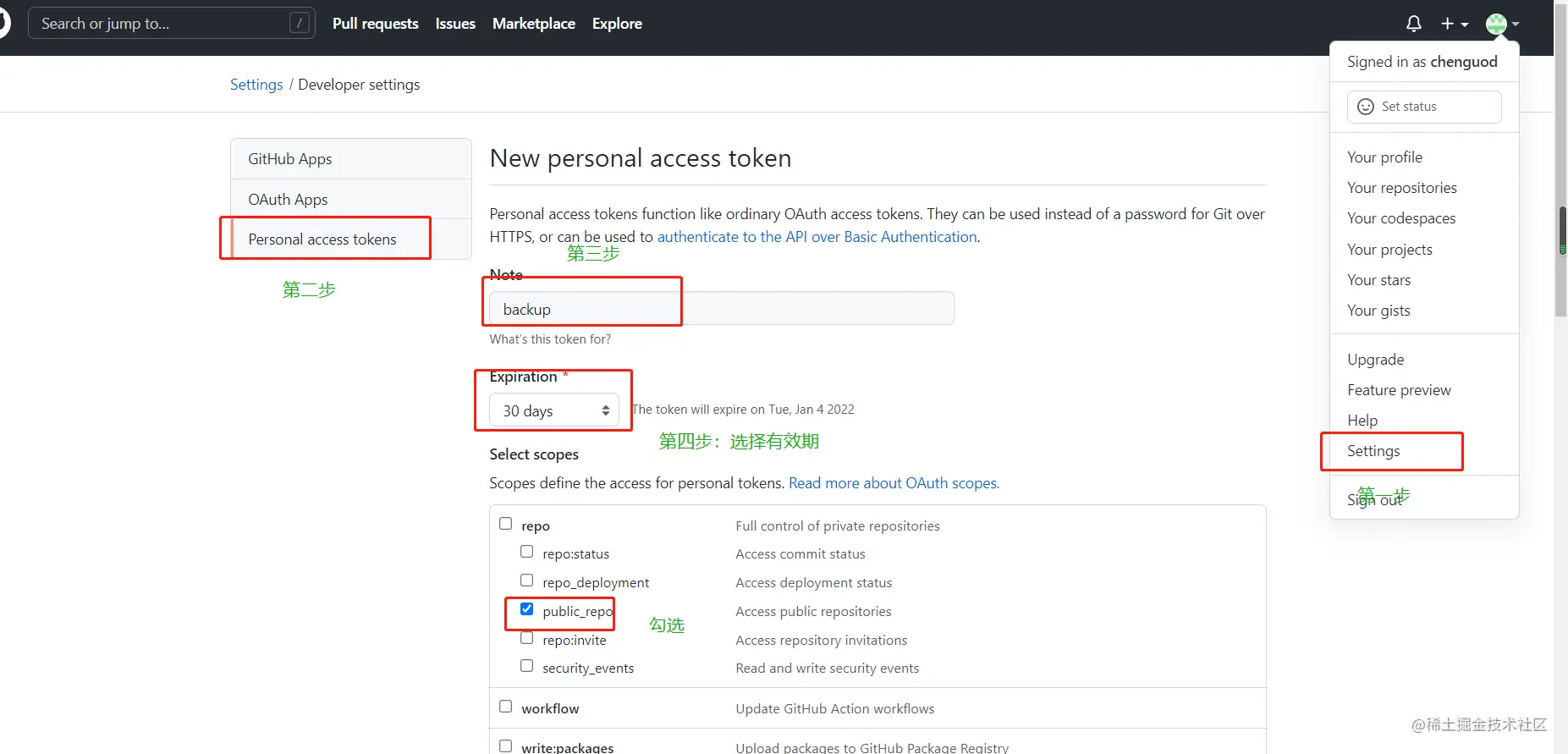The width and height of the screenshot is (1568, 754).
Task: Open Issues in top navigation
Action: click(455, 24)
